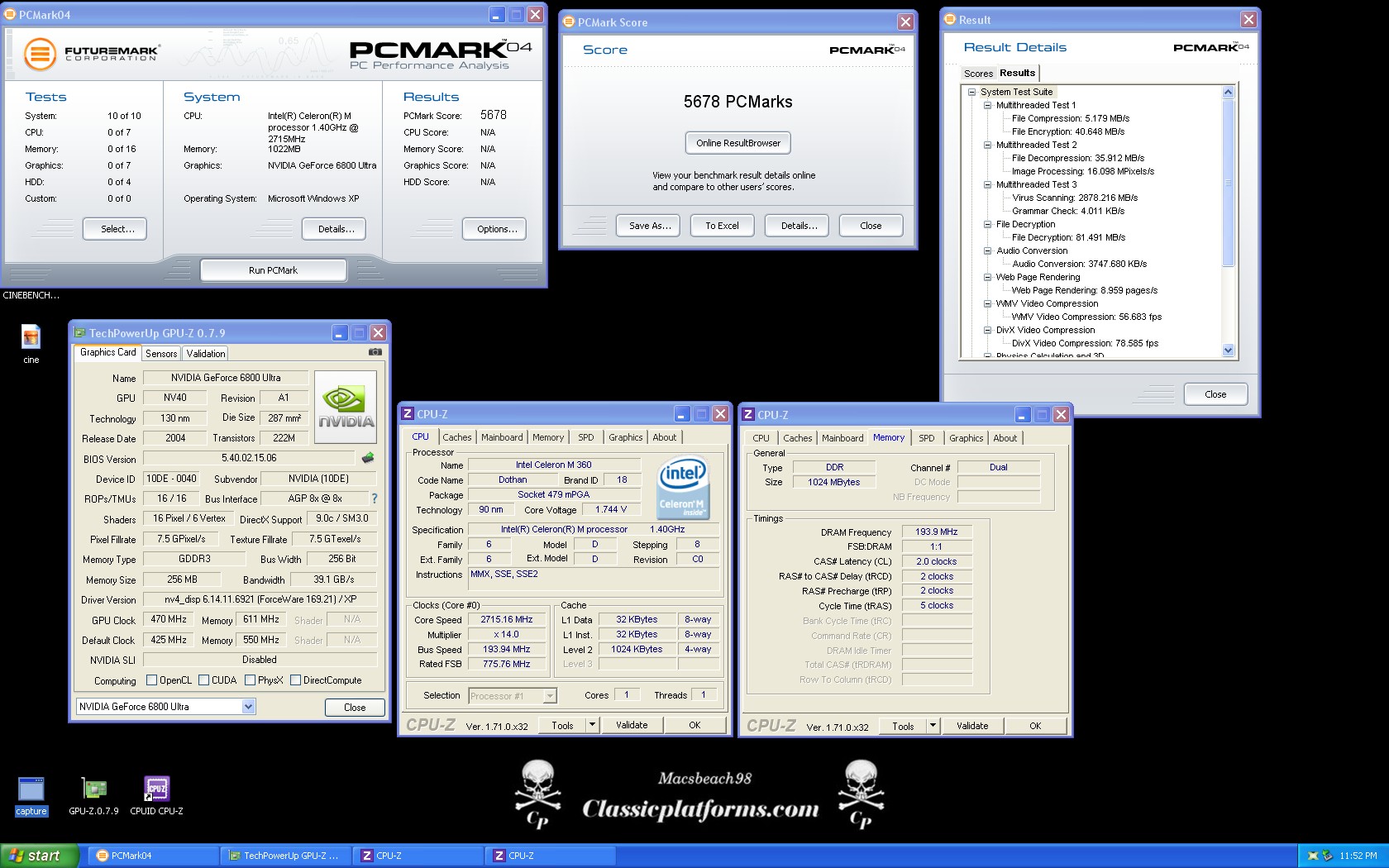This screenshot has width=1389, height=868.
Task: Open the Caches tab in left CPU-Z
Action: point(457,437)
